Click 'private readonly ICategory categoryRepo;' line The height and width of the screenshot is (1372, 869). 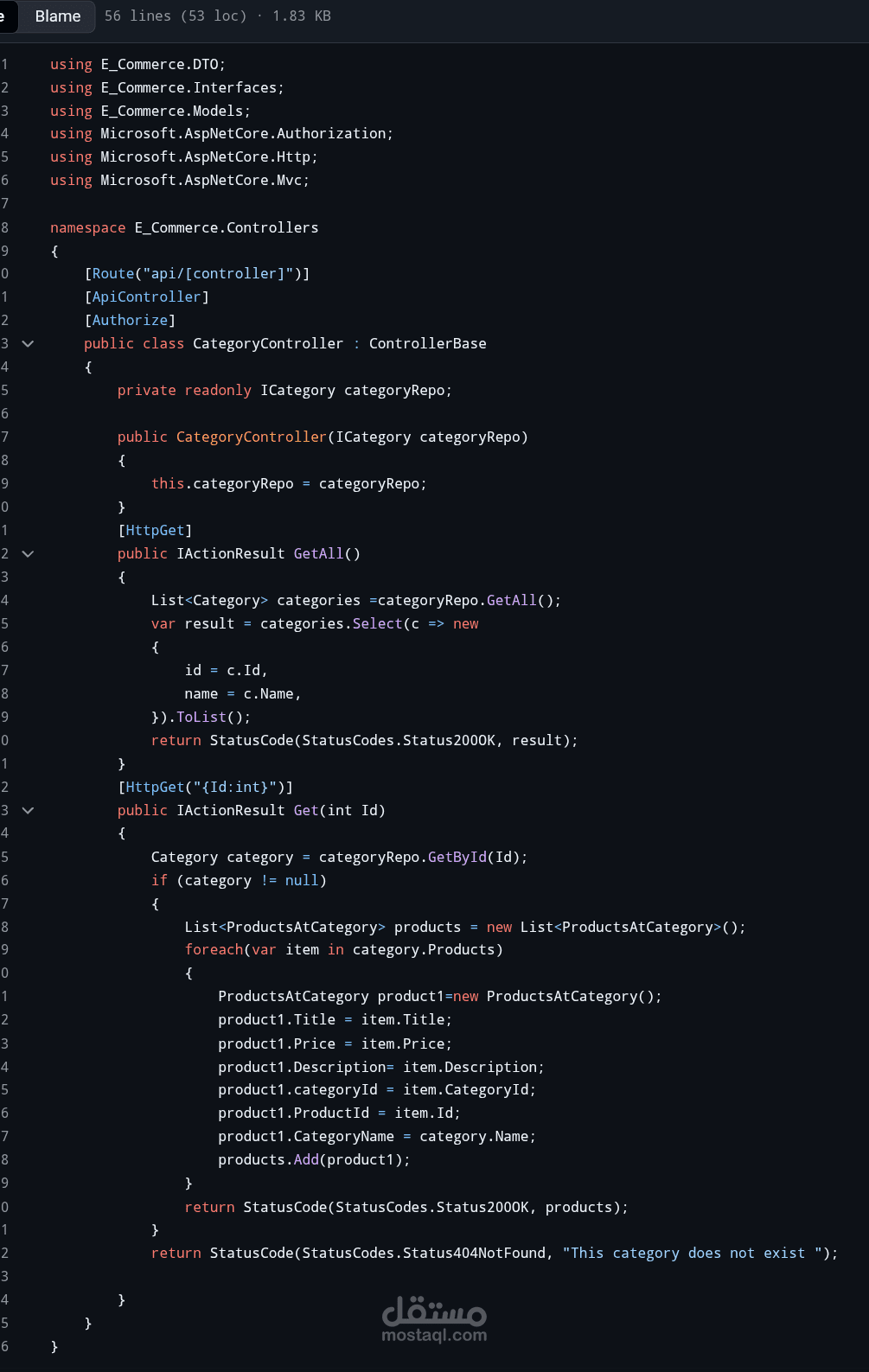coord(284,391)
